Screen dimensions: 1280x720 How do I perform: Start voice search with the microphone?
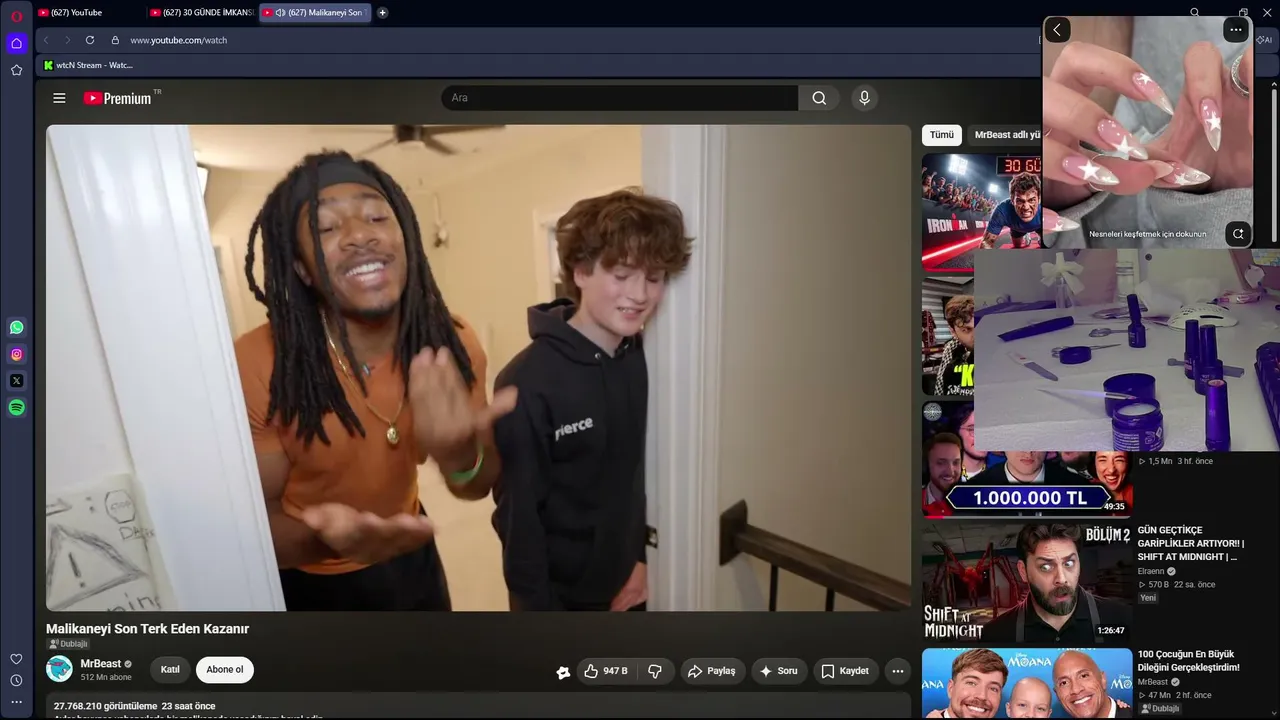tap(864, 98)
